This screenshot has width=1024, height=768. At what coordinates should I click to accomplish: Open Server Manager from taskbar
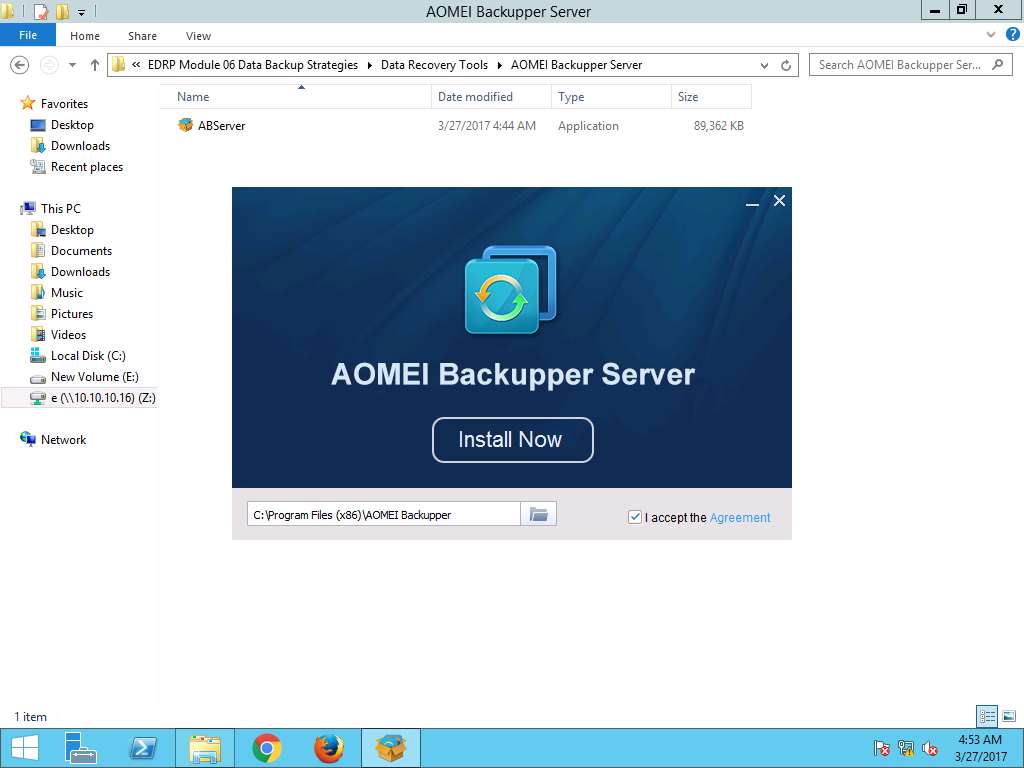[81, 748]
